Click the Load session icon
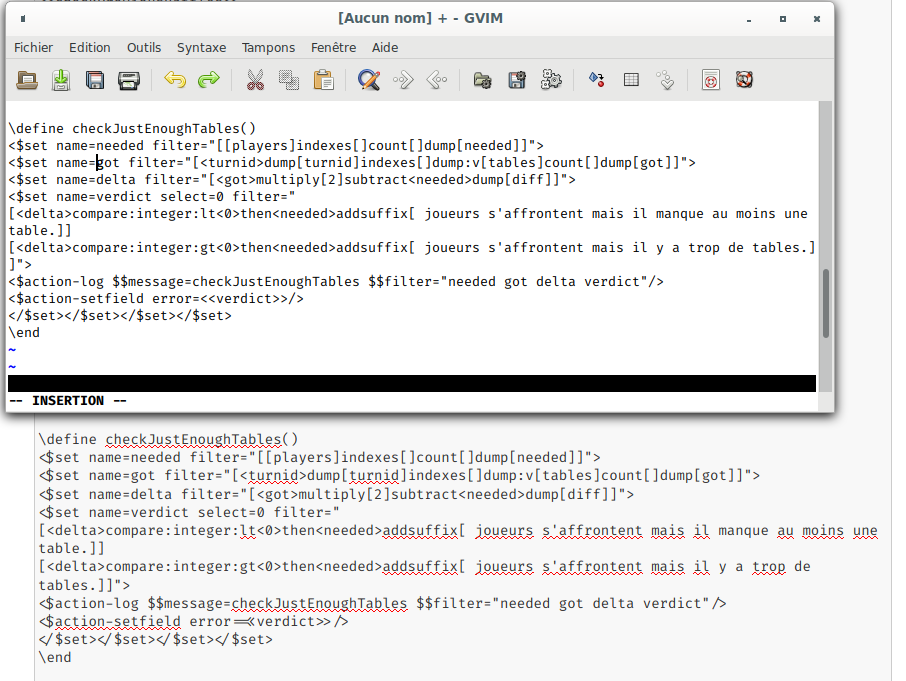This screenshot has width=906, height=681. (x=482, y=80)
